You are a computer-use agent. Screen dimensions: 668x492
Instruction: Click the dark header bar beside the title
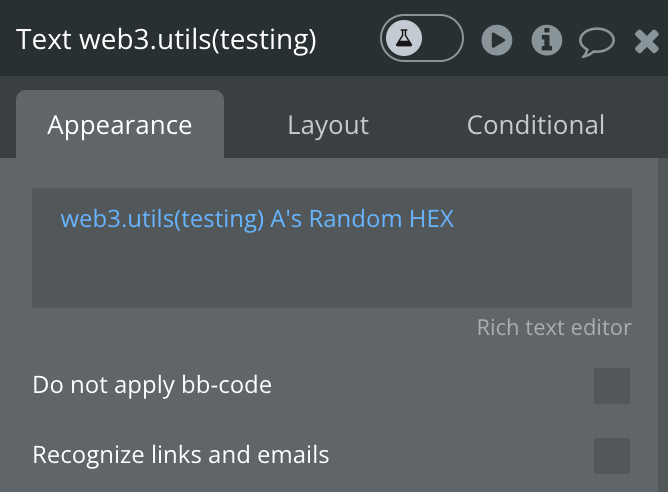(348, 38)
